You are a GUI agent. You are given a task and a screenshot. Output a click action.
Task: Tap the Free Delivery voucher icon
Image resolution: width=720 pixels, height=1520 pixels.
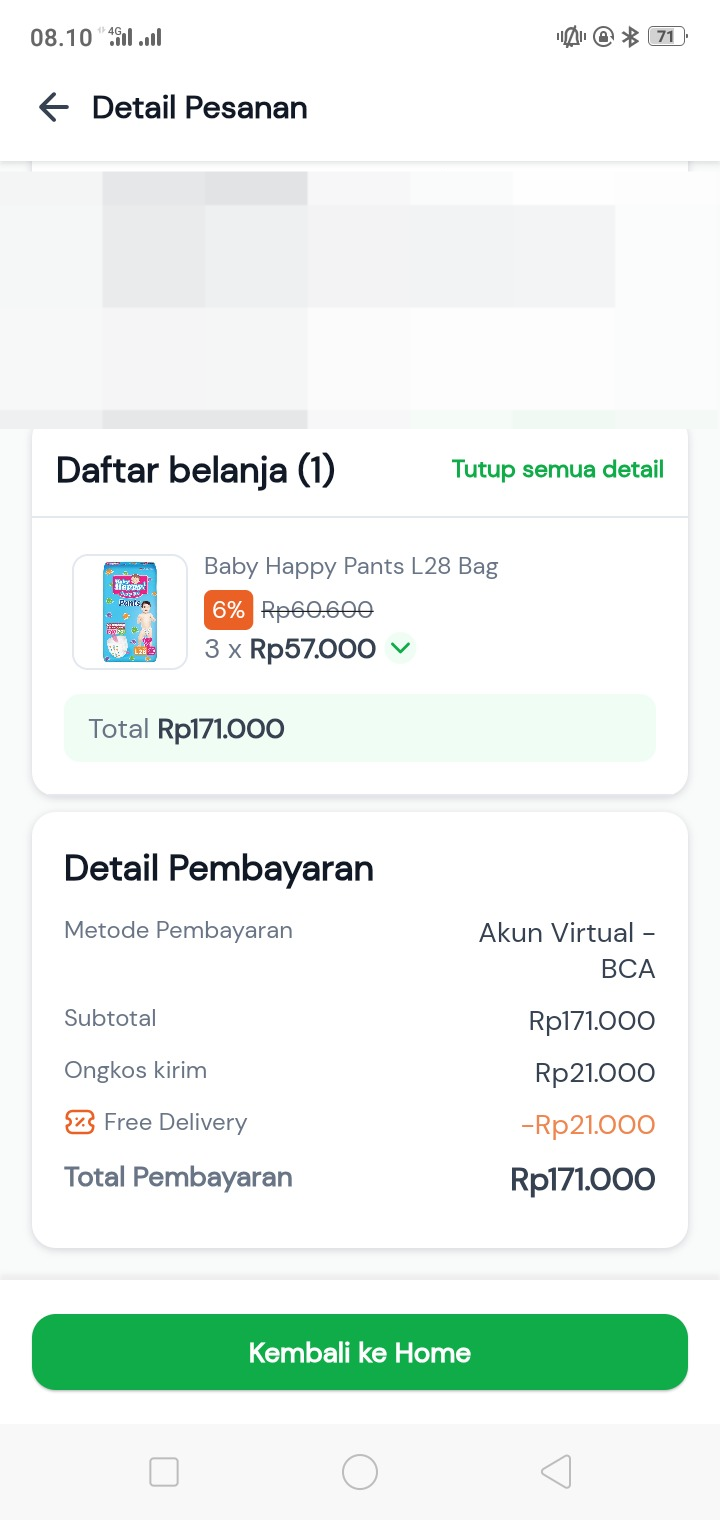[x=80, y=1122]
